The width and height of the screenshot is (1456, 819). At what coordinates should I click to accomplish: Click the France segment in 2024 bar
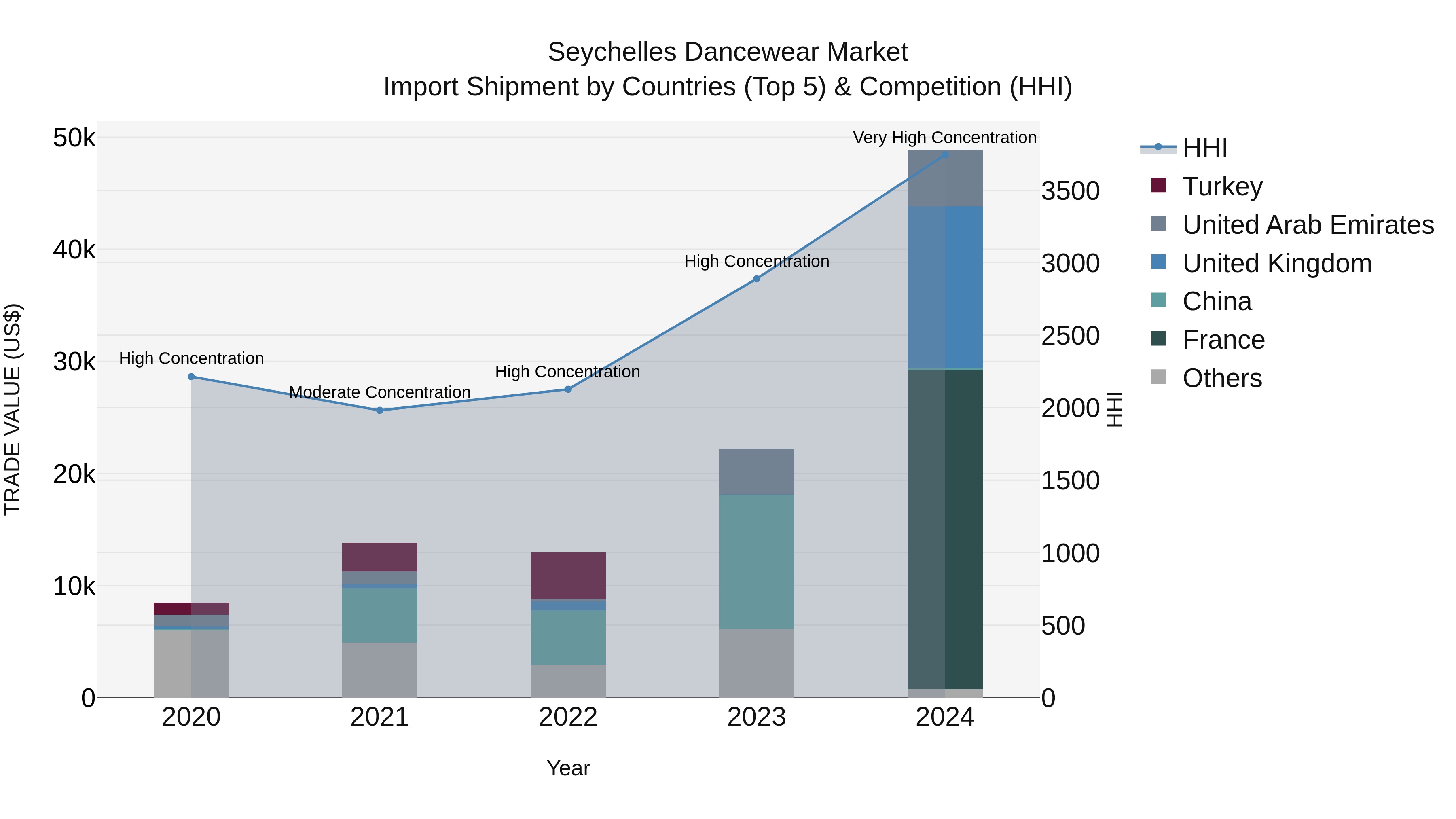click(945, 529)
